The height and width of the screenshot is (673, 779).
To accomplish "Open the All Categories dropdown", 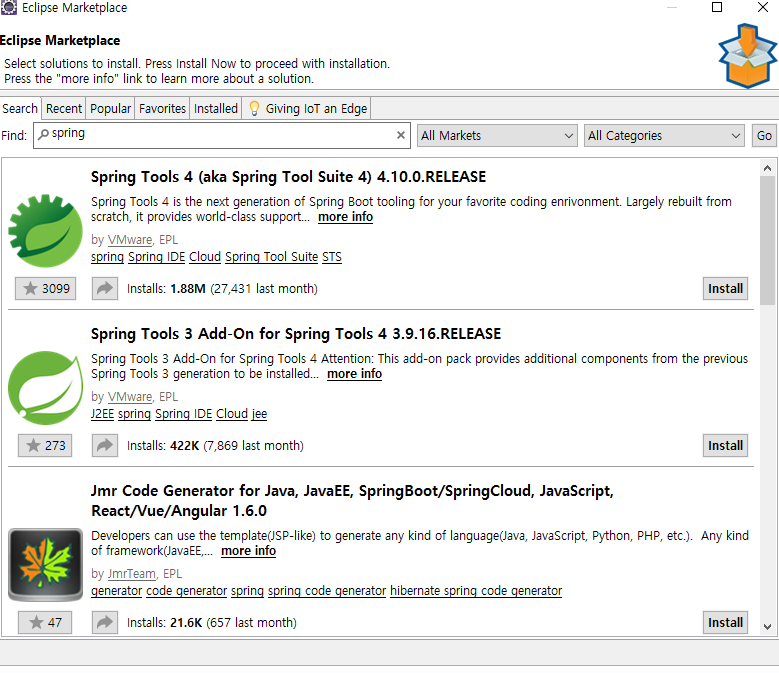I will click(664, 136).
